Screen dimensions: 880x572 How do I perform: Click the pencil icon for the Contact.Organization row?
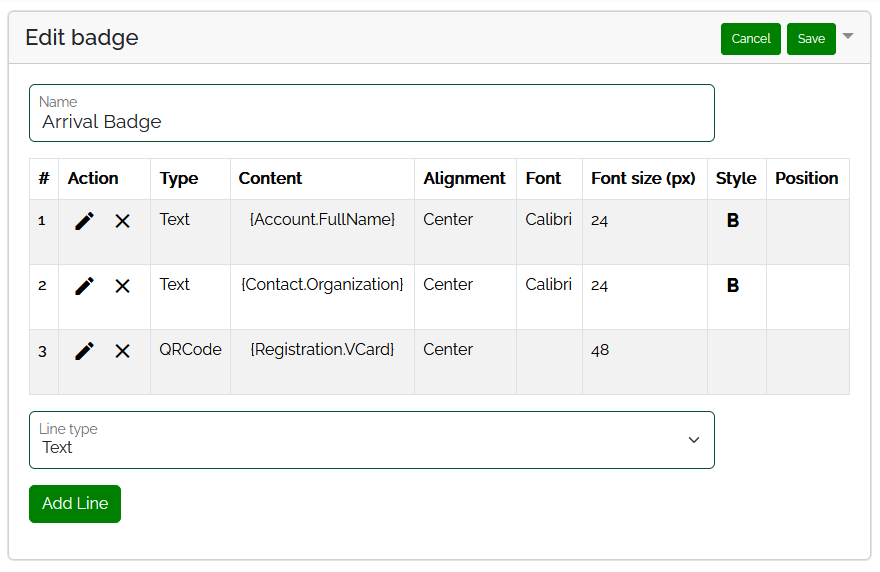coord(85,286)
